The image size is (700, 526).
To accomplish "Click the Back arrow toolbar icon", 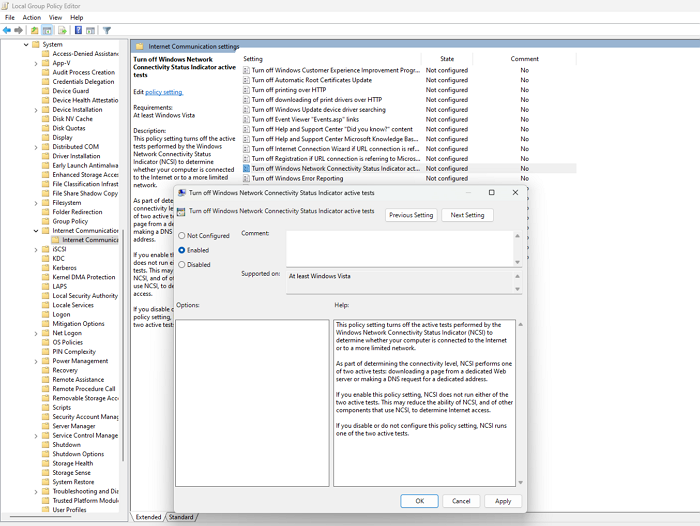I will click(7, 30).
